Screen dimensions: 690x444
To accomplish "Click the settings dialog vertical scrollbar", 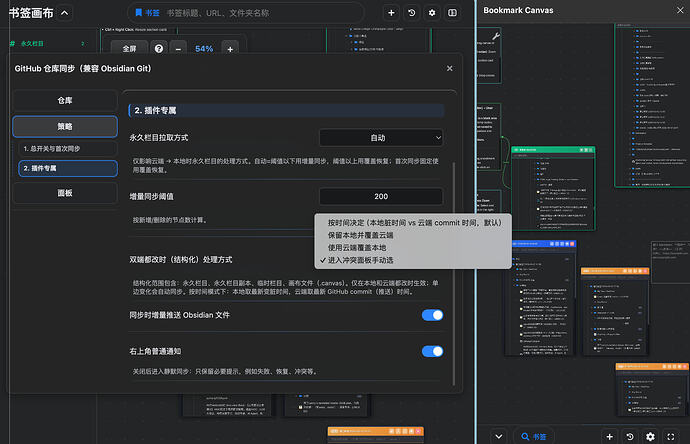I will (x=454, y=273).
